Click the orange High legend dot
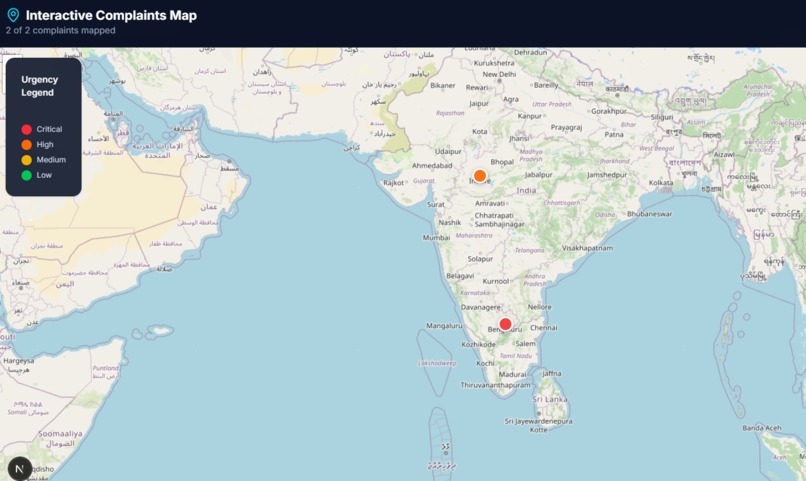 point(27,145)
